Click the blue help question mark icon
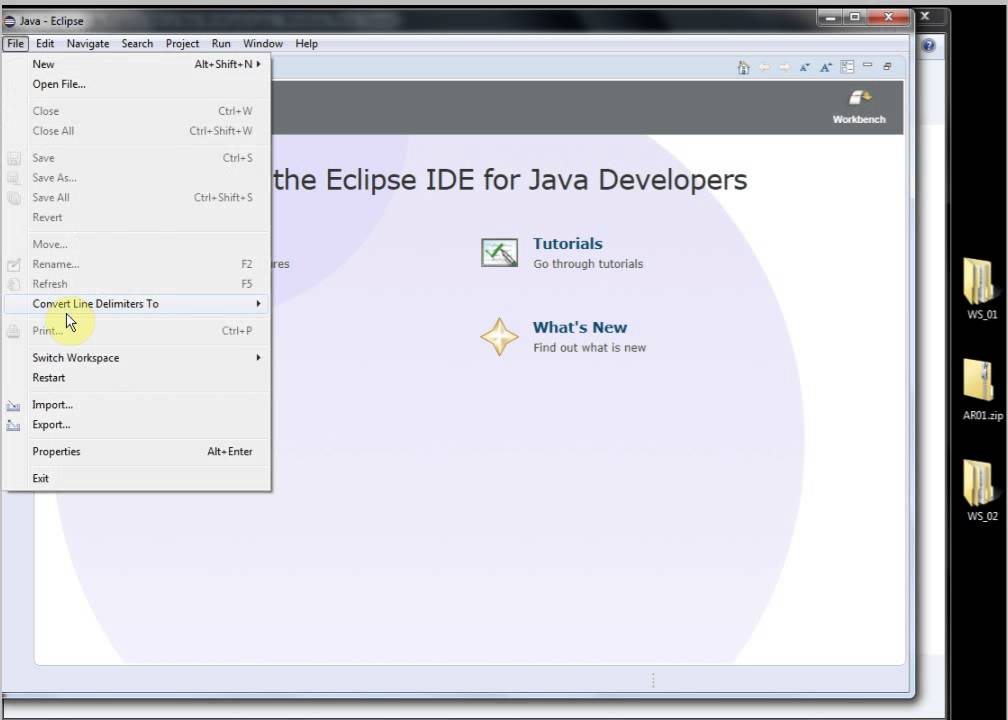 [928, 45]
